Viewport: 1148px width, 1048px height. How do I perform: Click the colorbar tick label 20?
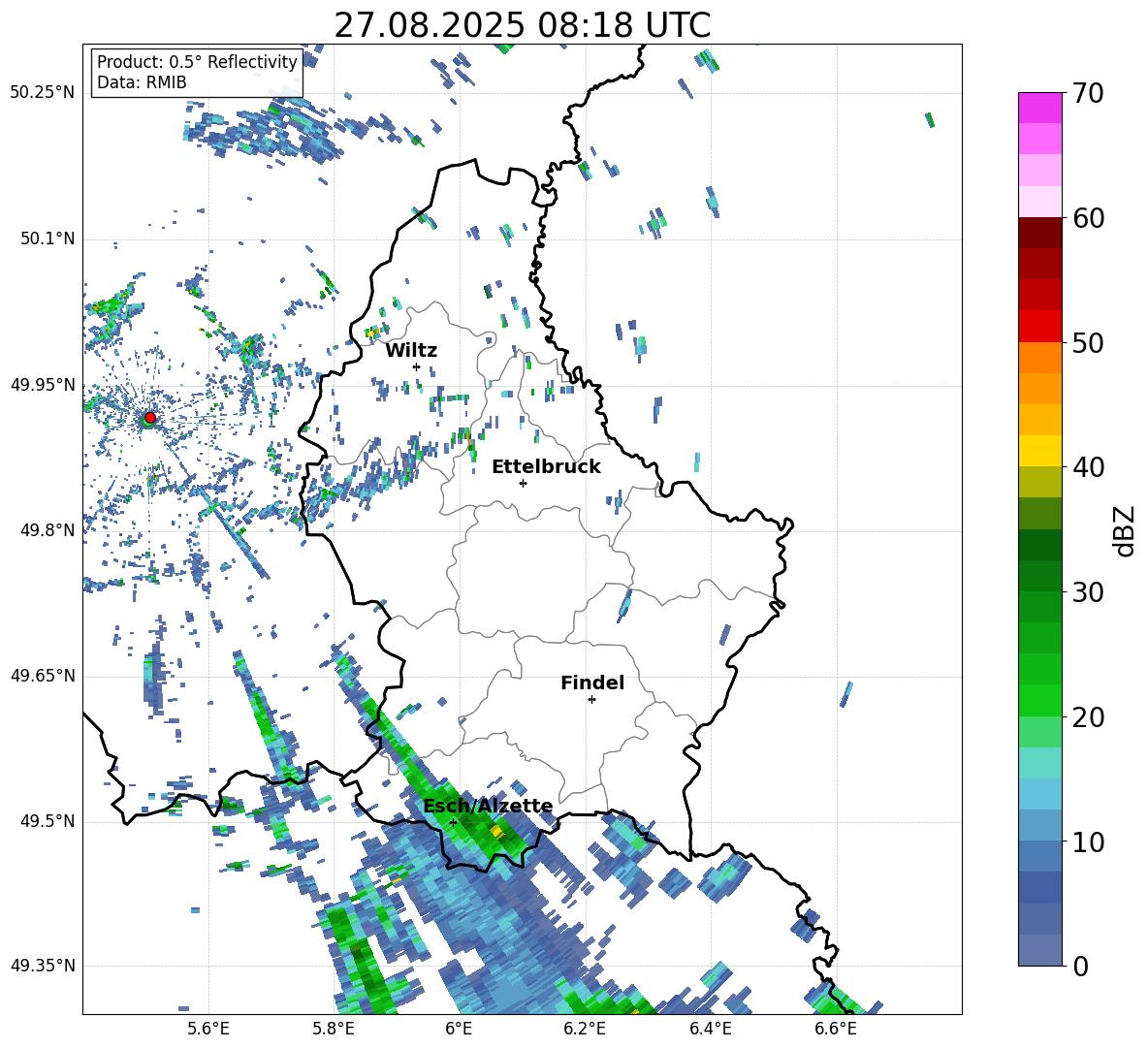1088,717
